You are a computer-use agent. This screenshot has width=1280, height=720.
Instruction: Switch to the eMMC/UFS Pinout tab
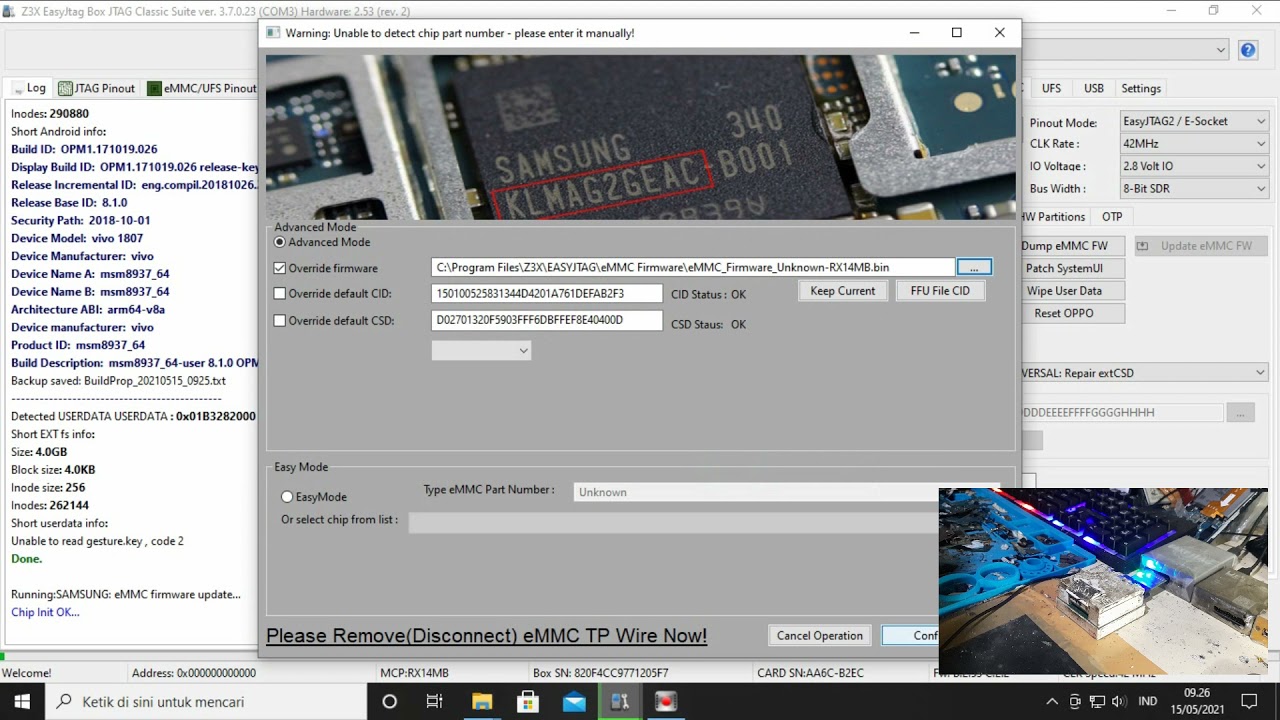[x=202, y=88]
